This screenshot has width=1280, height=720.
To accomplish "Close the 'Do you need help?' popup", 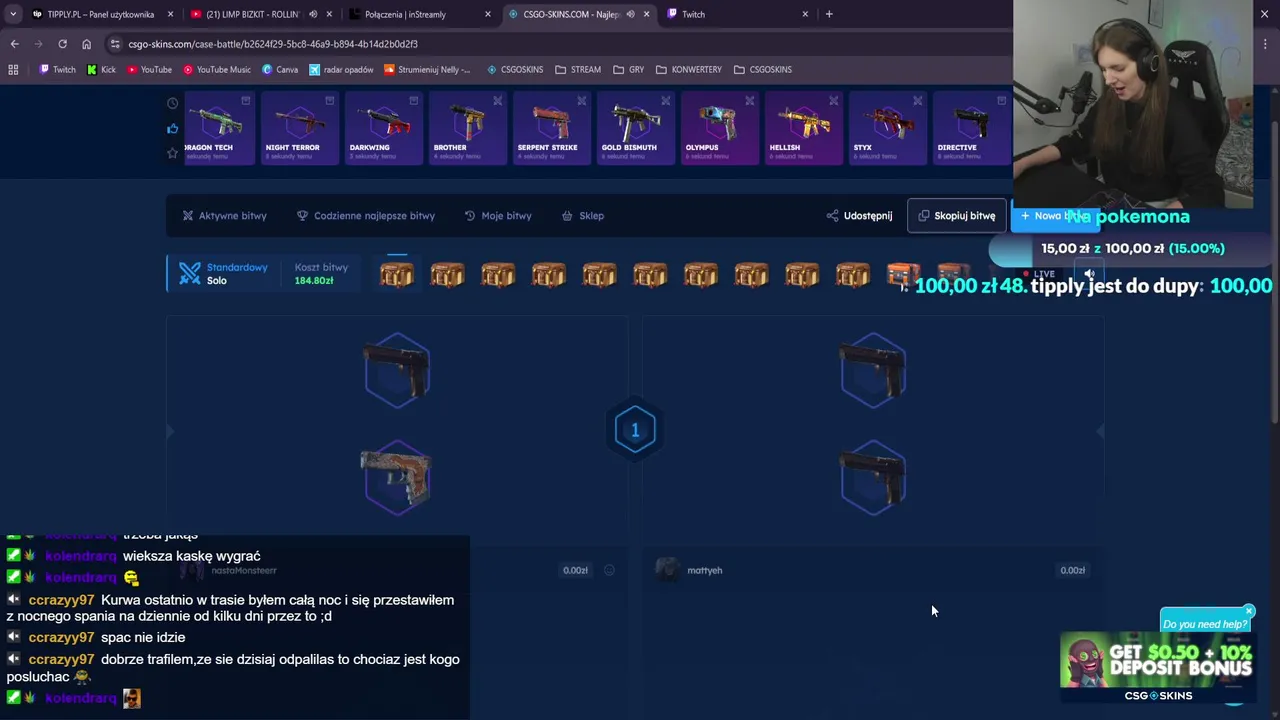I will pos(1248,611).
